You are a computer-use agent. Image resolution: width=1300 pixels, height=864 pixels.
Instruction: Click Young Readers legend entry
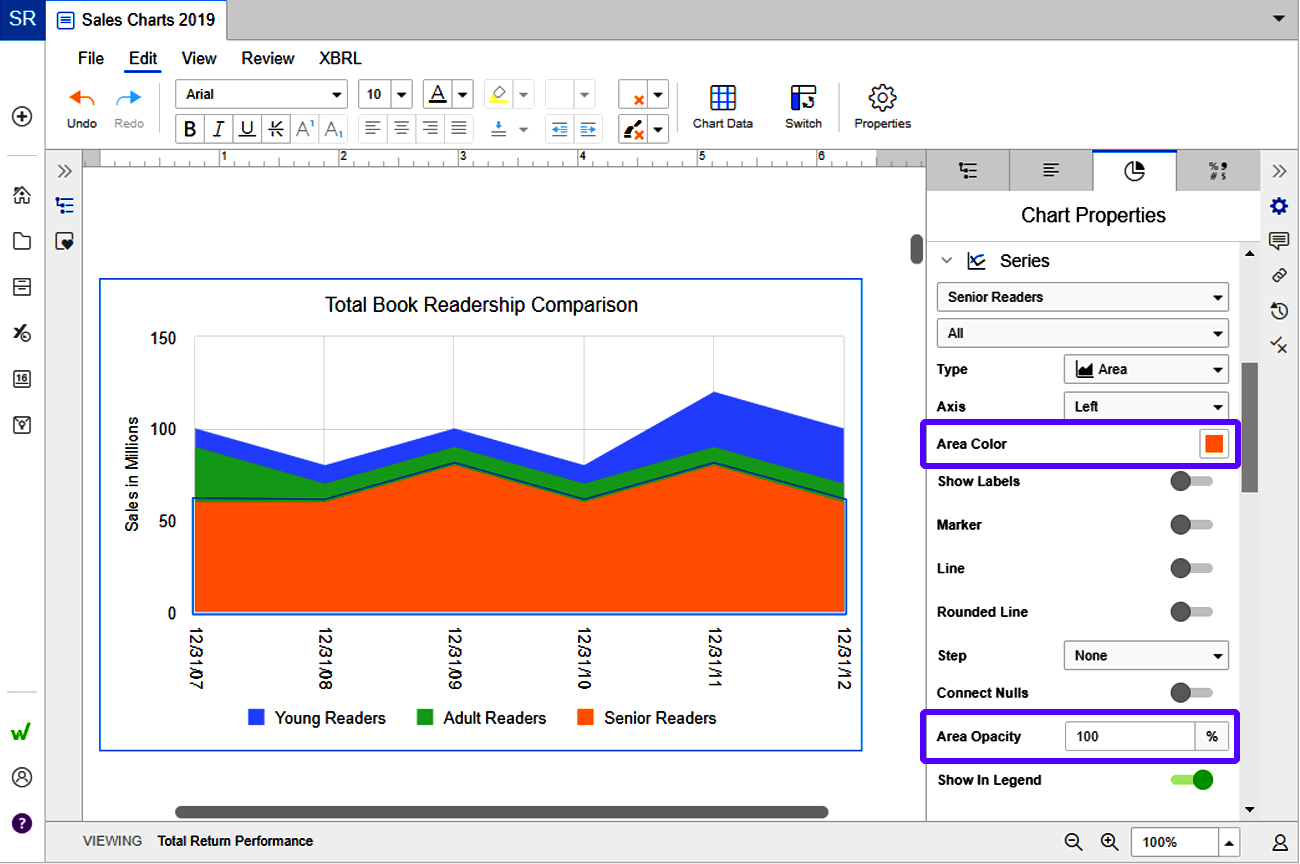click(x=316, y=718)
